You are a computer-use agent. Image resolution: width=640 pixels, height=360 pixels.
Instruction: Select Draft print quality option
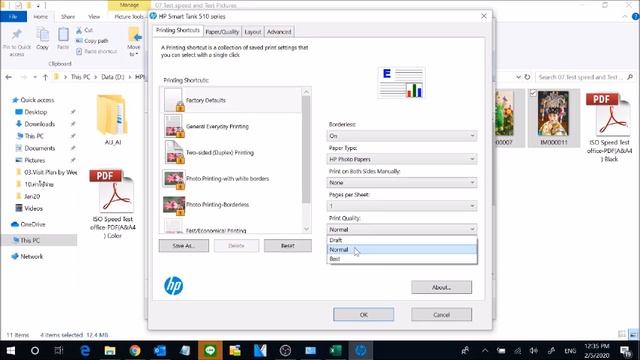(402, 240)
